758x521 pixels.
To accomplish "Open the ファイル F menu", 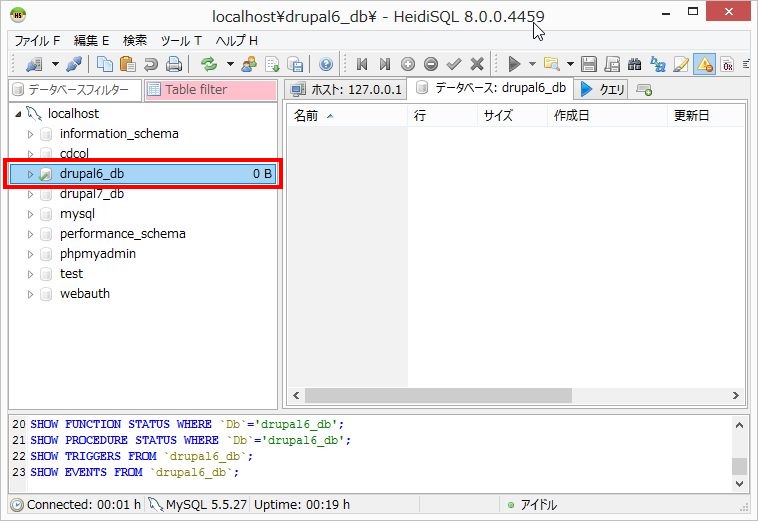I will click(37, 41).
